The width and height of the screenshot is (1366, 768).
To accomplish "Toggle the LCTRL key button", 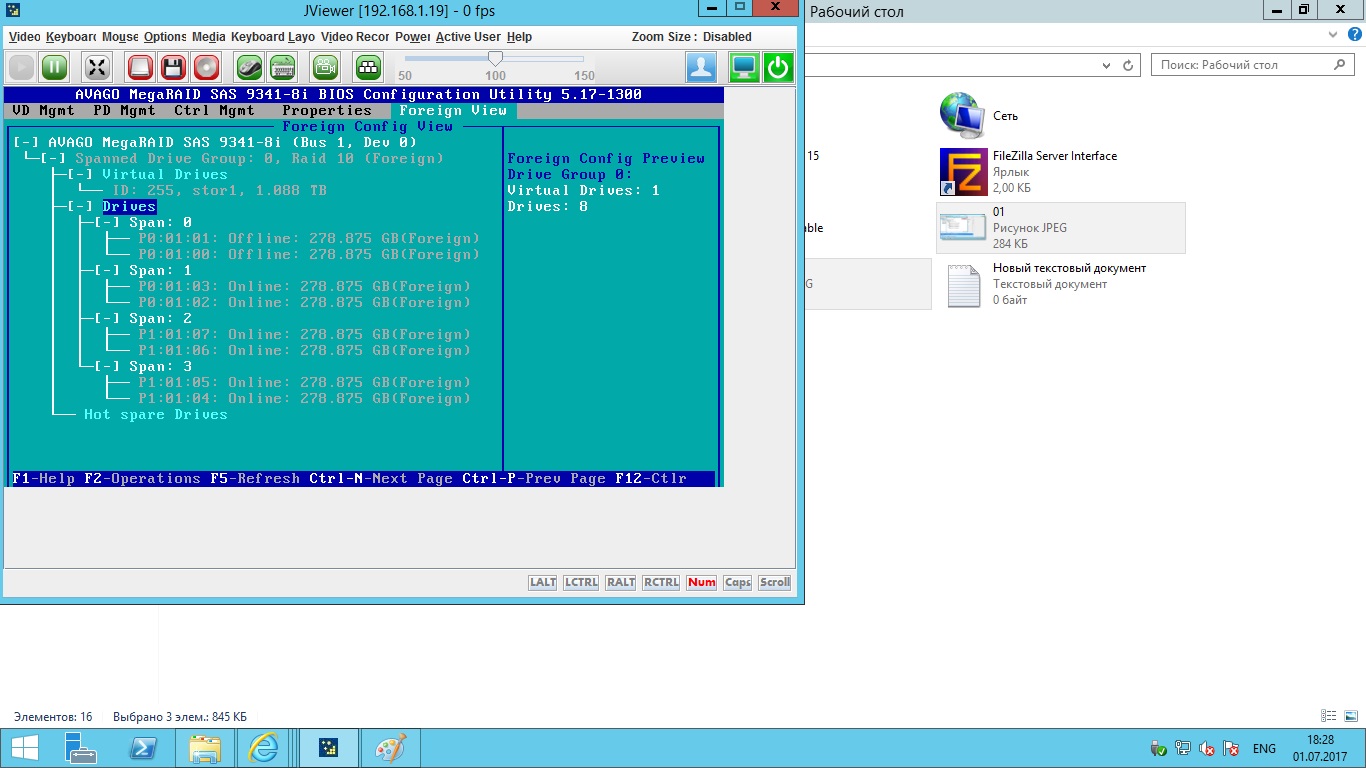I will pyautogui.click(x=581, y=582).
